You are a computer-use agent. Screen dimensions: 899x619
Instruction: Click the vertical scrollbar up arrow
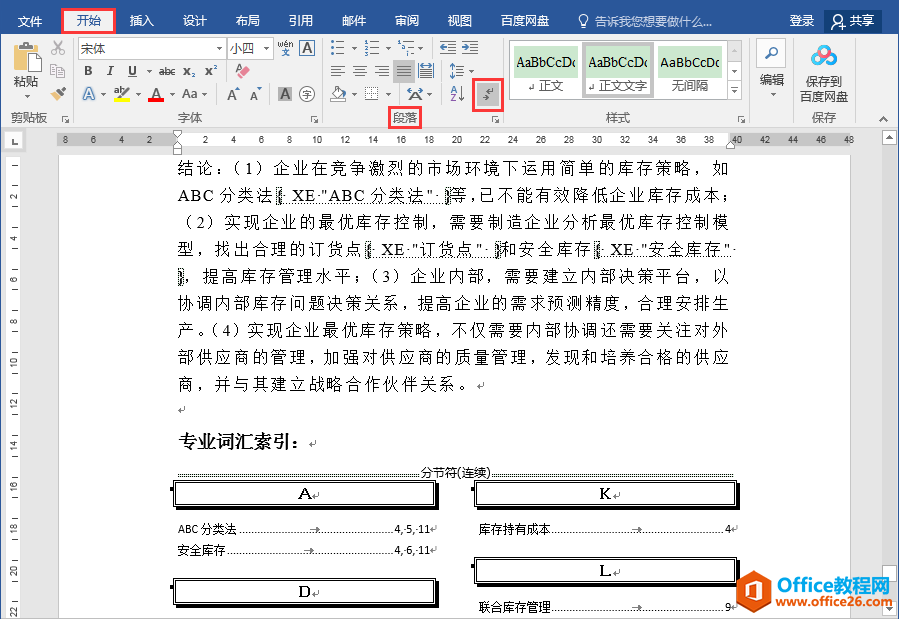pos(889,138)
